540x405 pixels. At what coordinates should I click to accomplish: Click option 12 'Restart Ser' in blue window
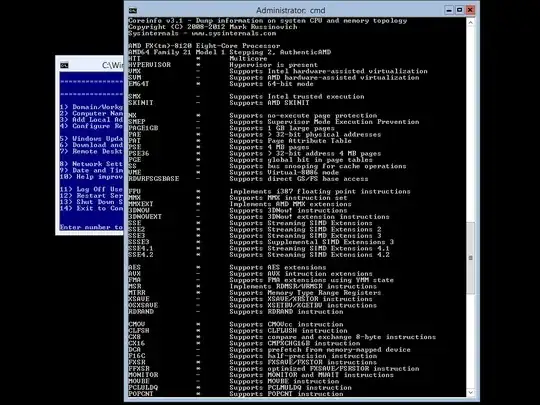(91, 196)
